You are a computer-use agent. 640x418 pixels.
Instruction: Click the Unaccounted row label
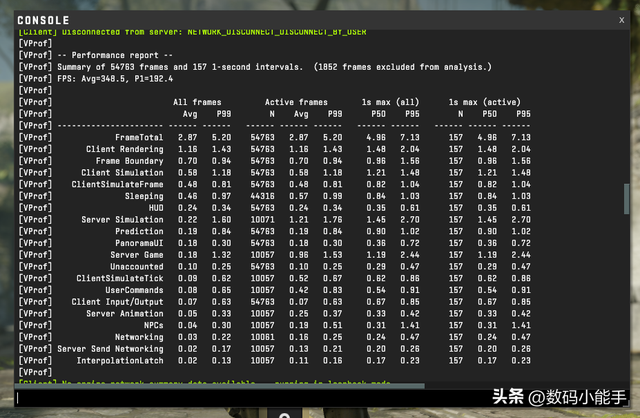coord(137,267)
